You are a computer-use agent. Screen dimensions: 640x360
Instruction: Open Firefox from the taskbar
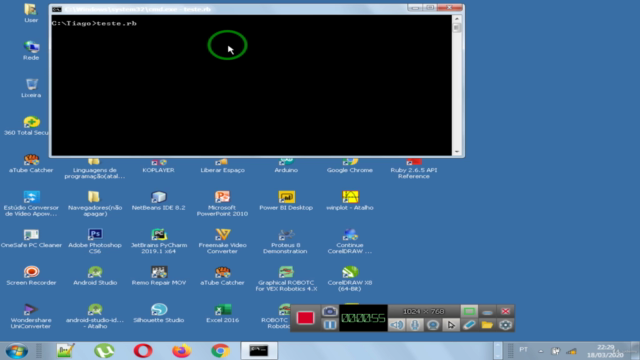coord(182,351)
